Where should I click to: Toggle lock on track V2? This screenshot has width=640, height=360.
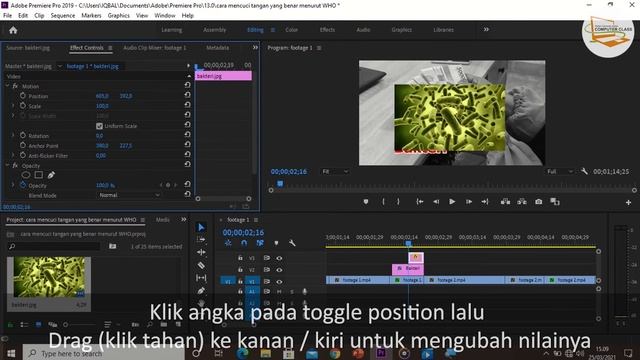(240, 270)
